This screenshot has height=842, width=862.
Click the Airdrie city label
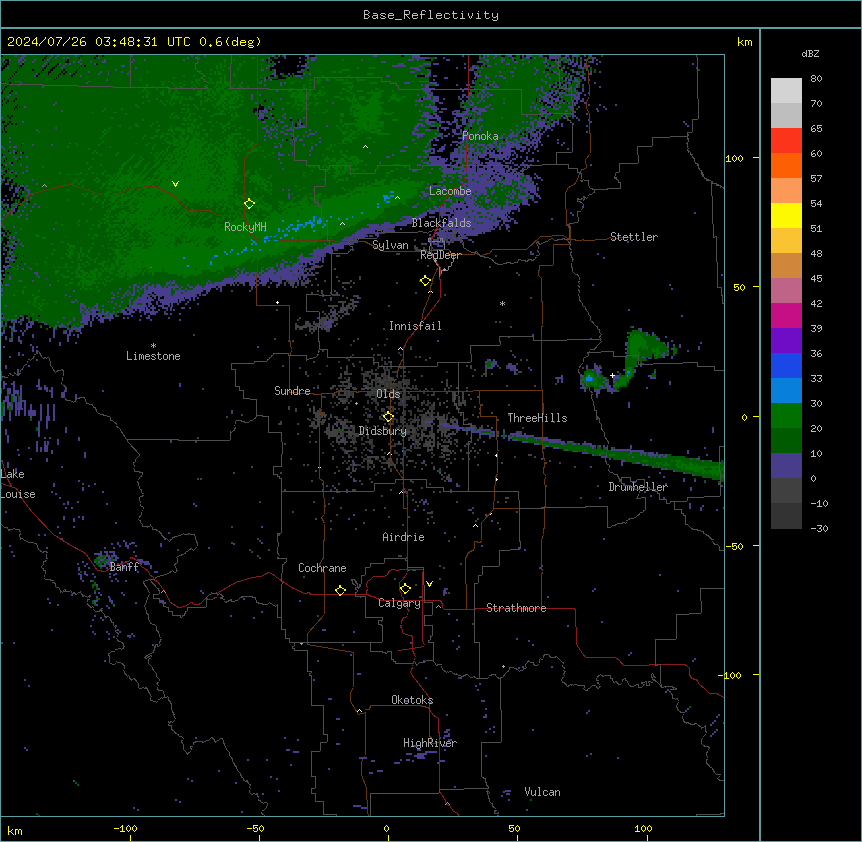[403, 537]
